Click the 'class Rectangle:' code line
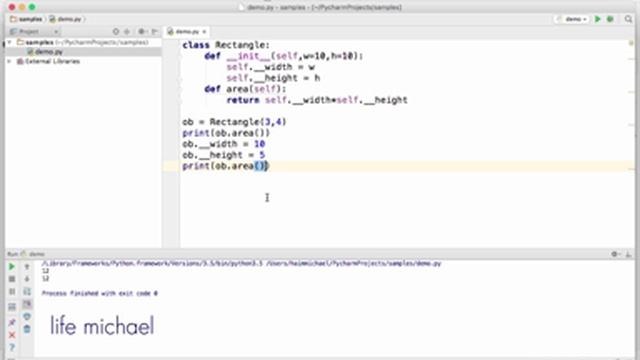 pos(226,45)
